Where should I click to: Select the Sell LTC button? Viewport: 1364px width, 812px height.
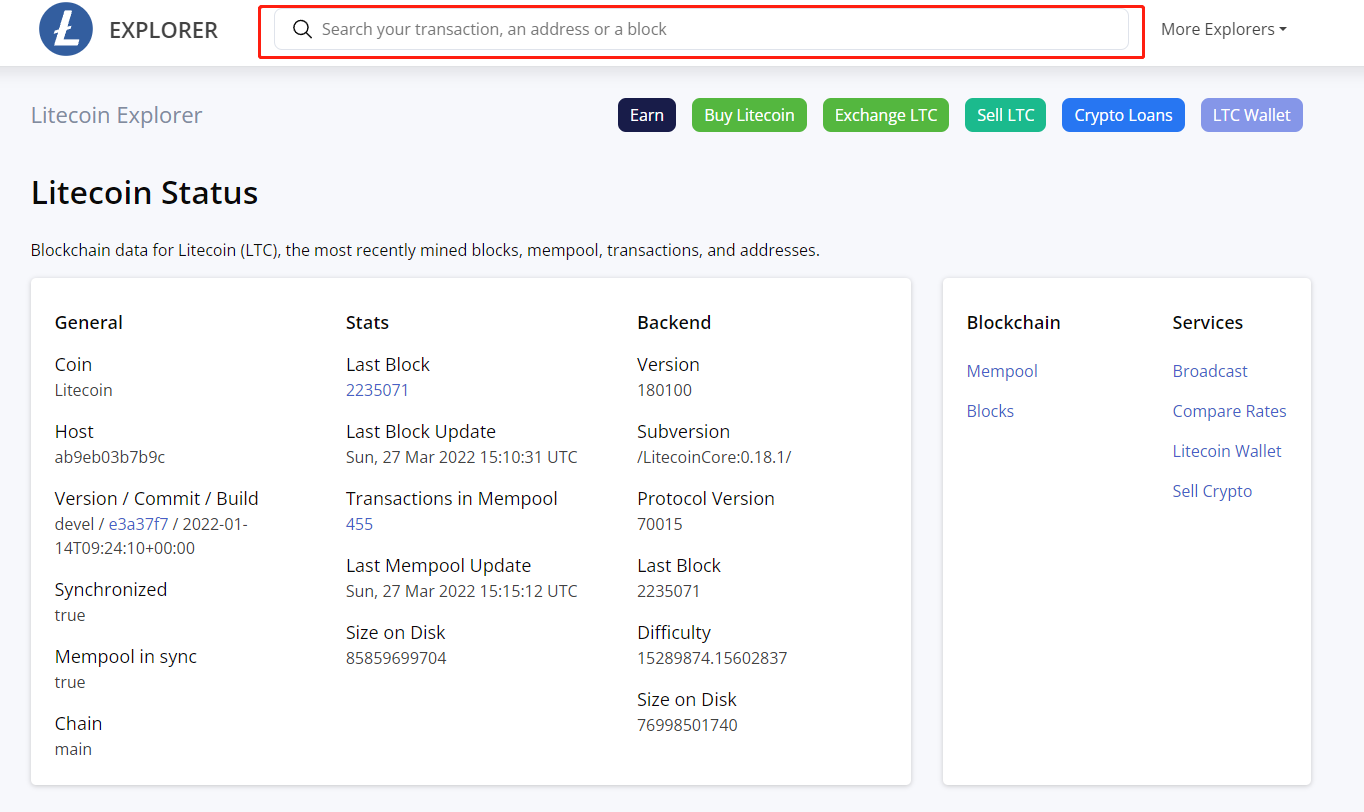(x=1005, y=115)
